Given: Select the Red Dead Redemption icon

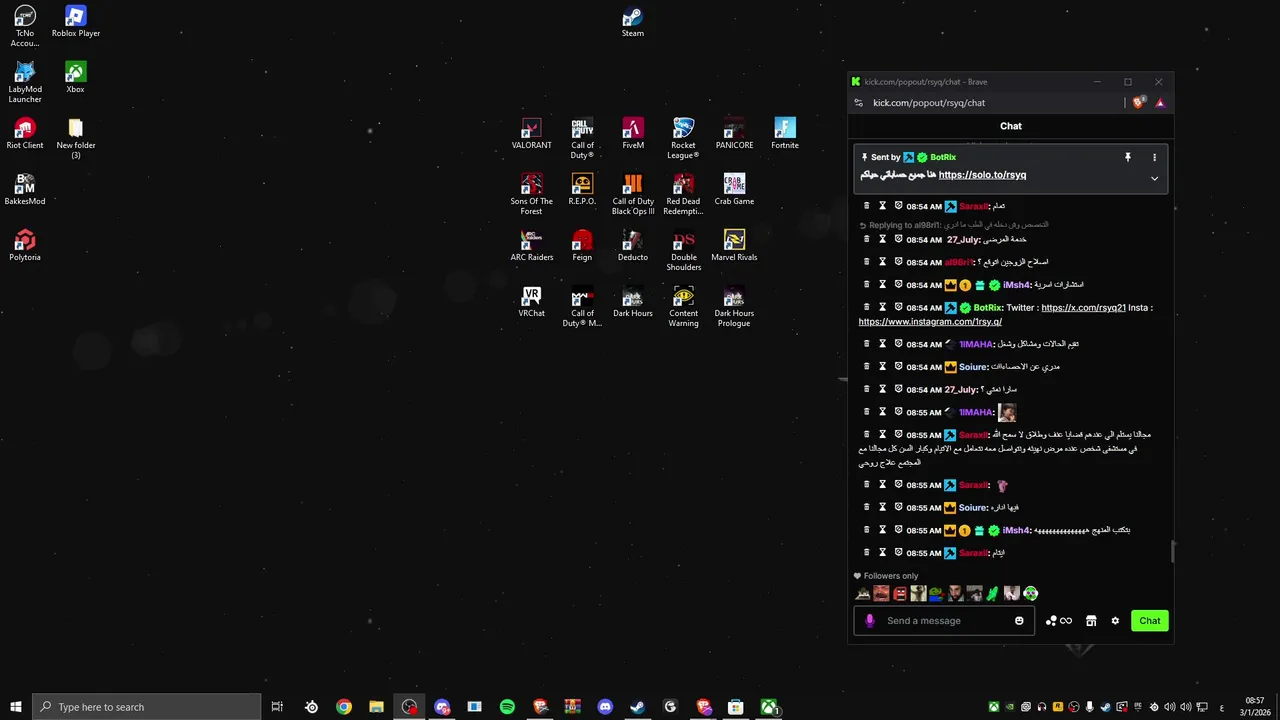Looking at the screenshot, I should point(683,195).
